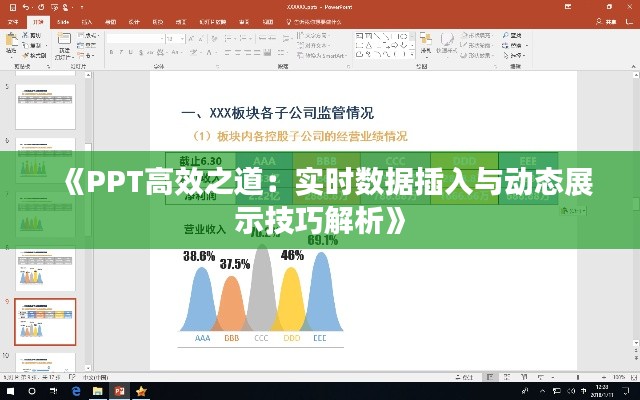640x400 pixels.
Task: Open the File tab
Action: 13,22
